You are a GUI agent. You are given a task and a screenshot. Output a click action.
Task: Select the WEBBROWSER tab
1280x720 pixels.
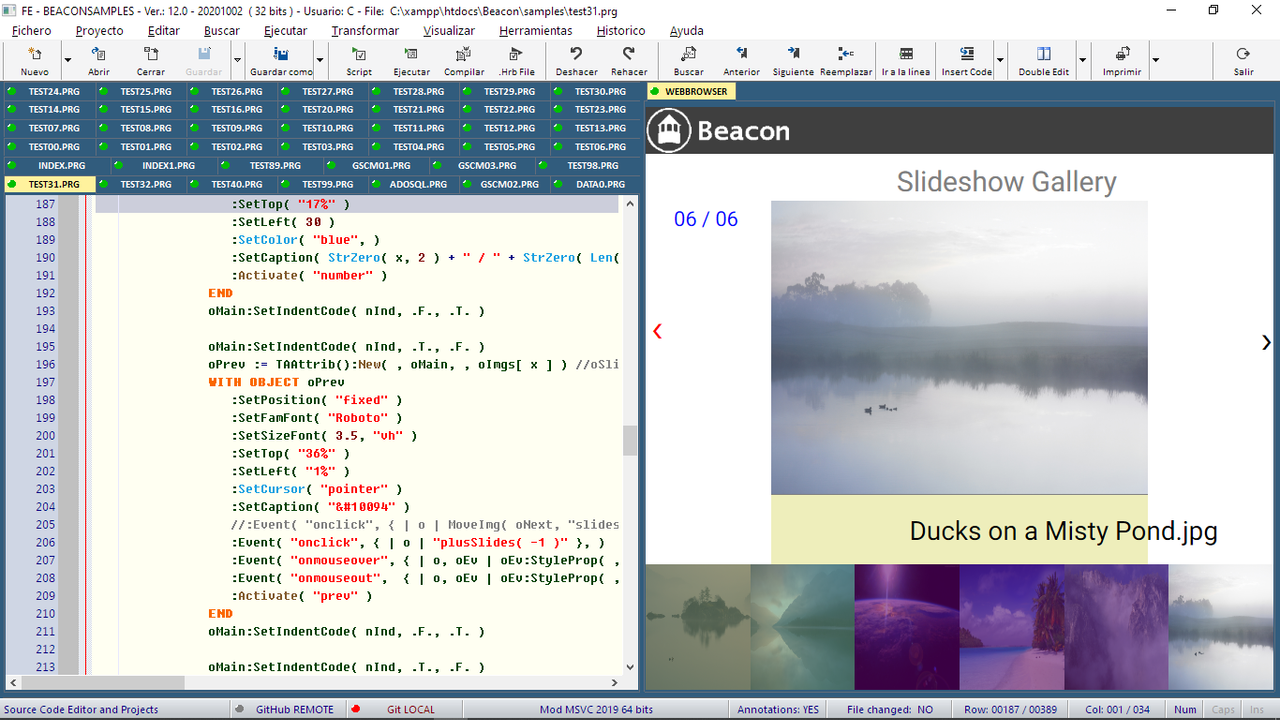691,91
